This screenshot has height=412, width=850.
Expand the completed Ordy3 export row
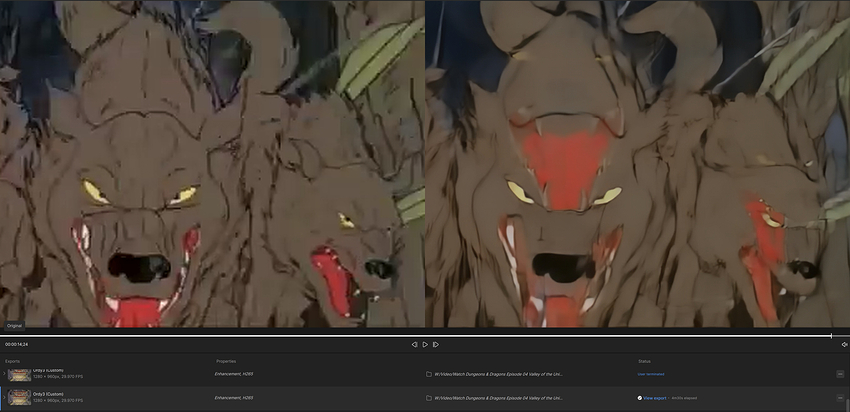[x=4, y=397]
